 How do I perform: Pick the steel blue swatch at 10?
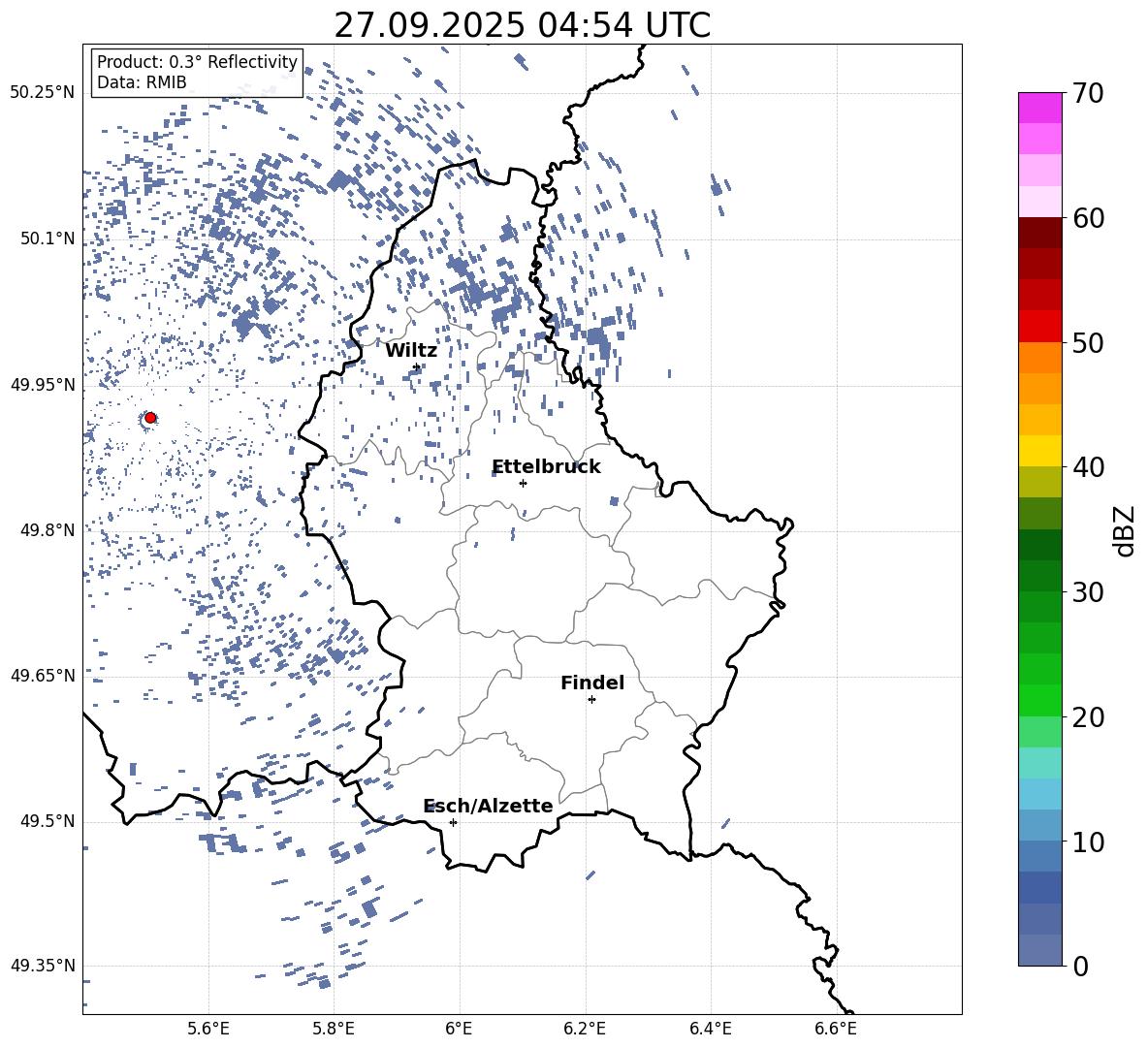pyautogui.click(x=1039, y=856)
